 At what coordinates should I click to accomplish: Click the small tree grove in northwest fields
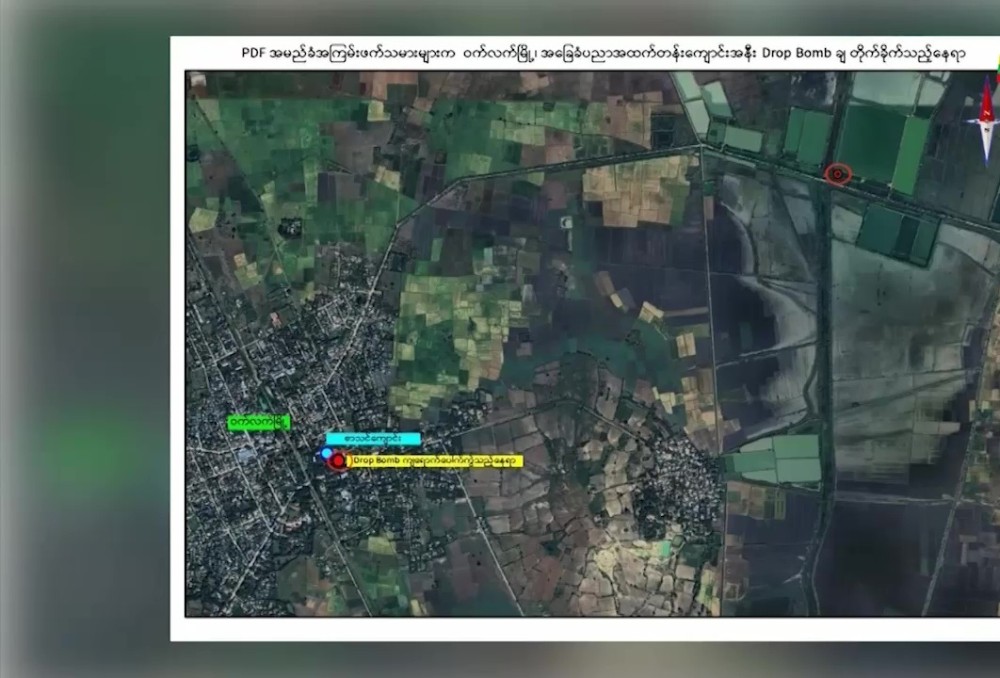[291, 226]
